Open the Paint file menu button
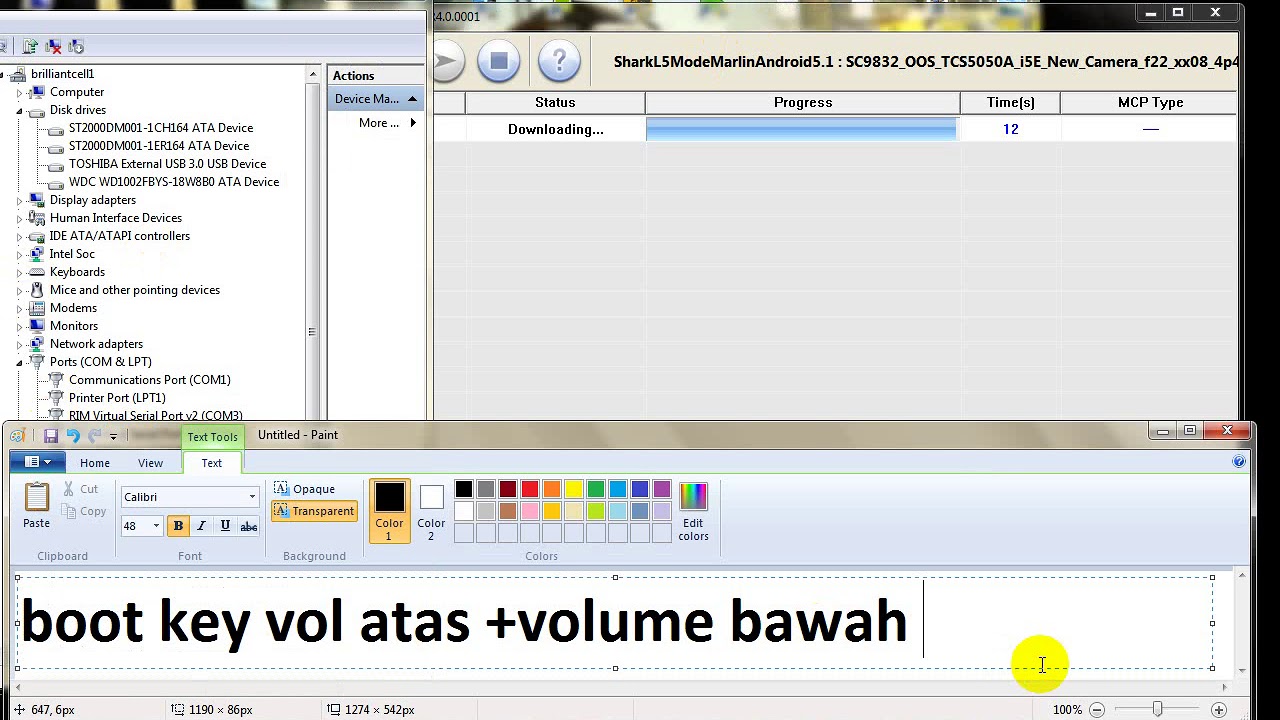The height and width of the screenshot is (720, 1280). [x=38, y=462]
